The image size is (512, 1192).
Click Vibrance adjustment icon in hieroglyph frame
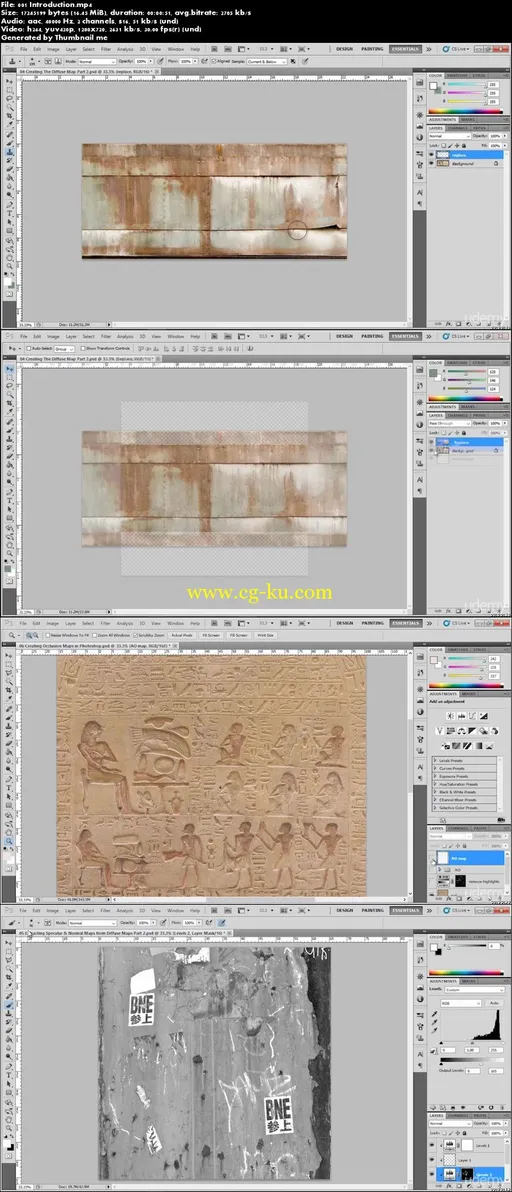440,731
